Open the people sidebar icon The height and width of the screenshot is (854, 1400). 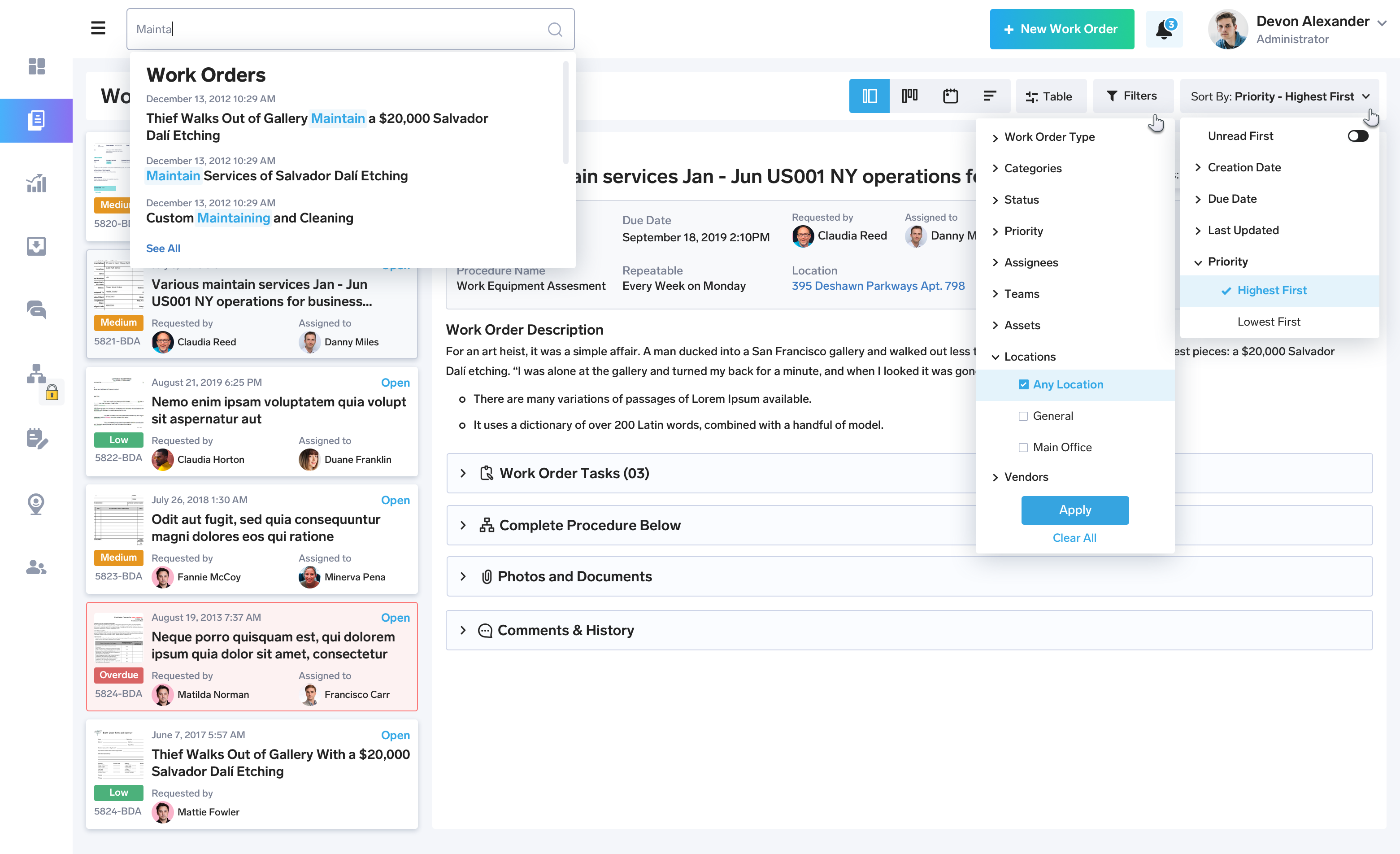click(36, 566)
